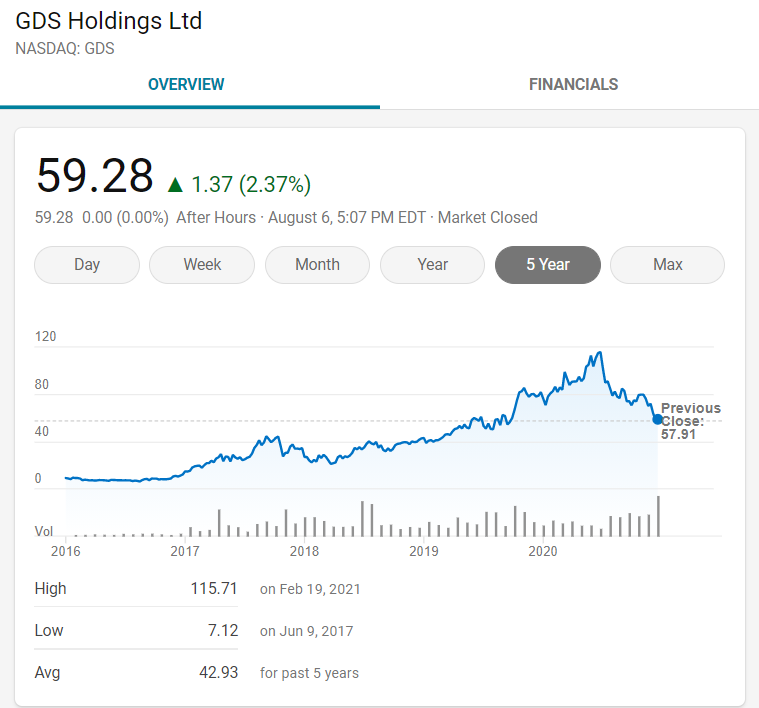
Task: Click the Vol label beside volume bars
Action: click(44, 531)
